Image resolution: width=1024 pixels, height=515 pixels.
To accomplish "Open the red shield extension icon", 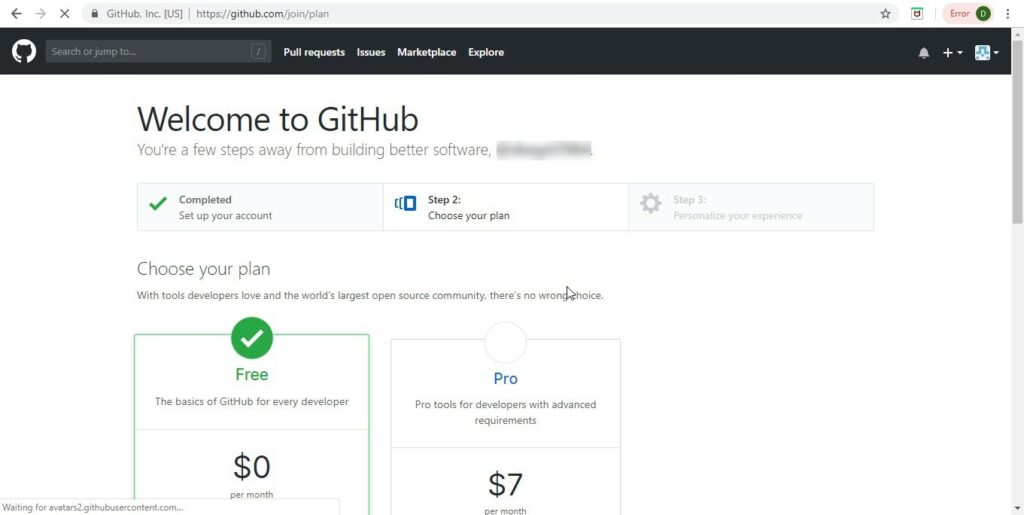I will point(917,14).
